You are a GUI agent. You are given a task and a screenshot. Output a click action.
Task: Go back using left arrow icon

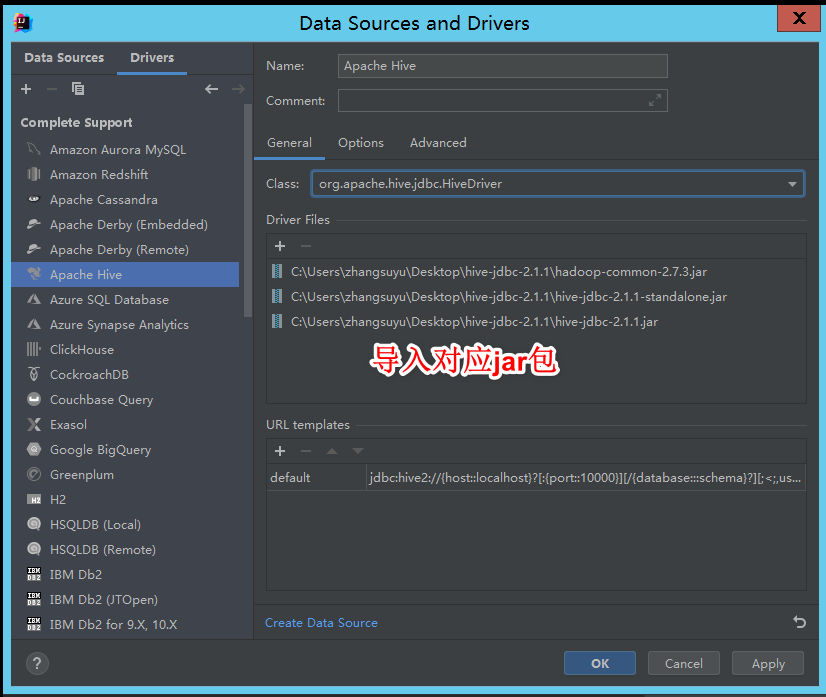point(211,89)
